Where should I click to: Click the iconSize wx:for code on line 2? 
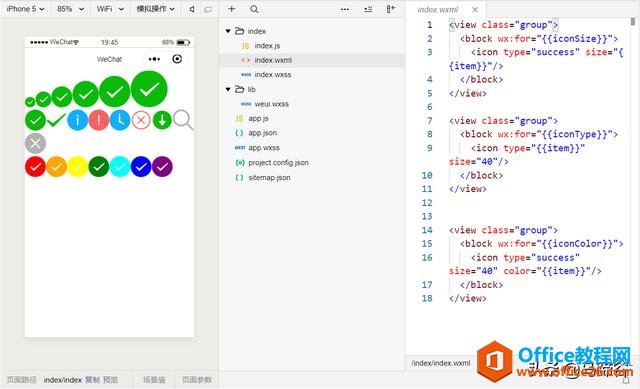coord(558,39)
